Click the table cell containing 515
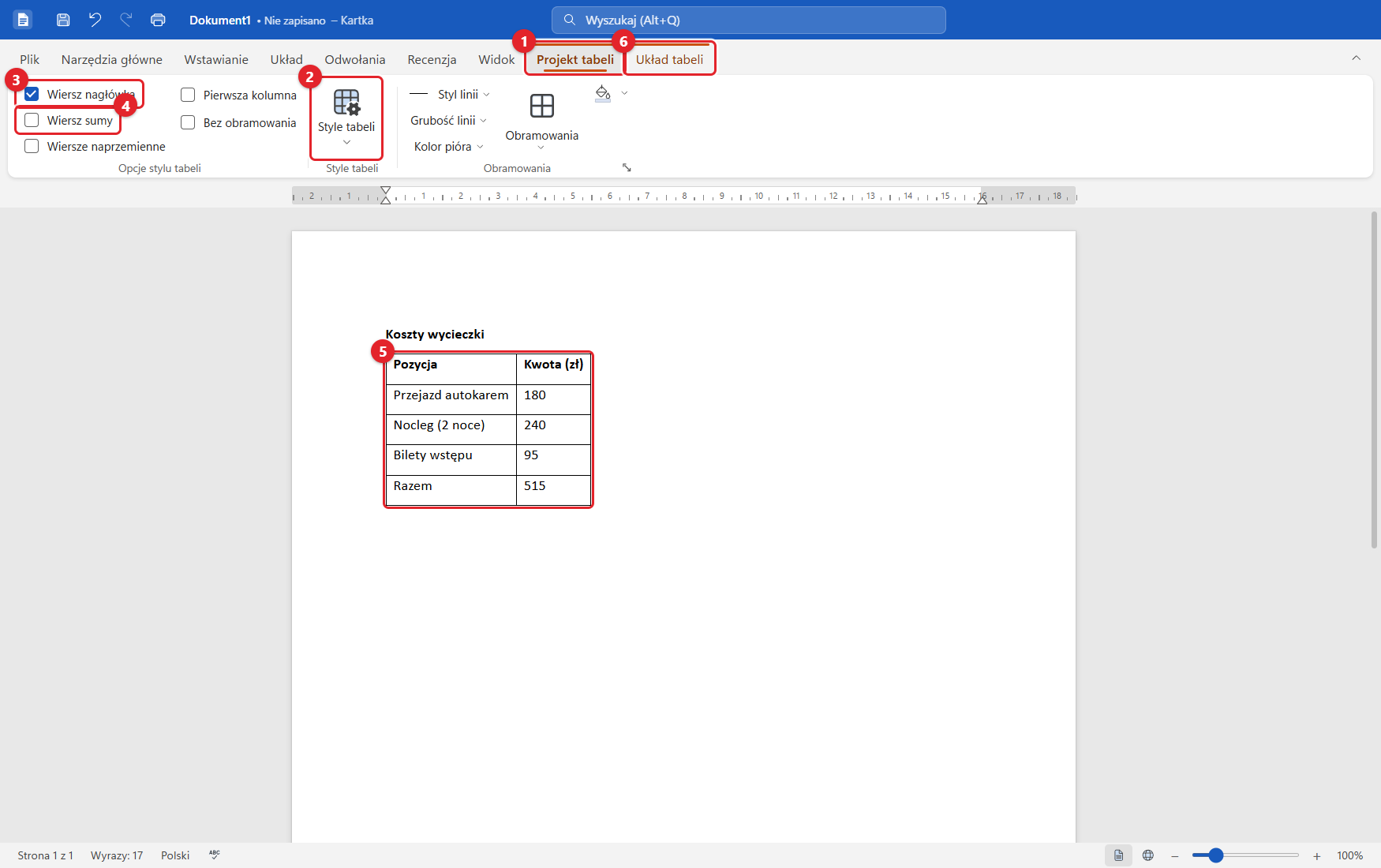This screenshot has height=868, width=1381. 553,490
